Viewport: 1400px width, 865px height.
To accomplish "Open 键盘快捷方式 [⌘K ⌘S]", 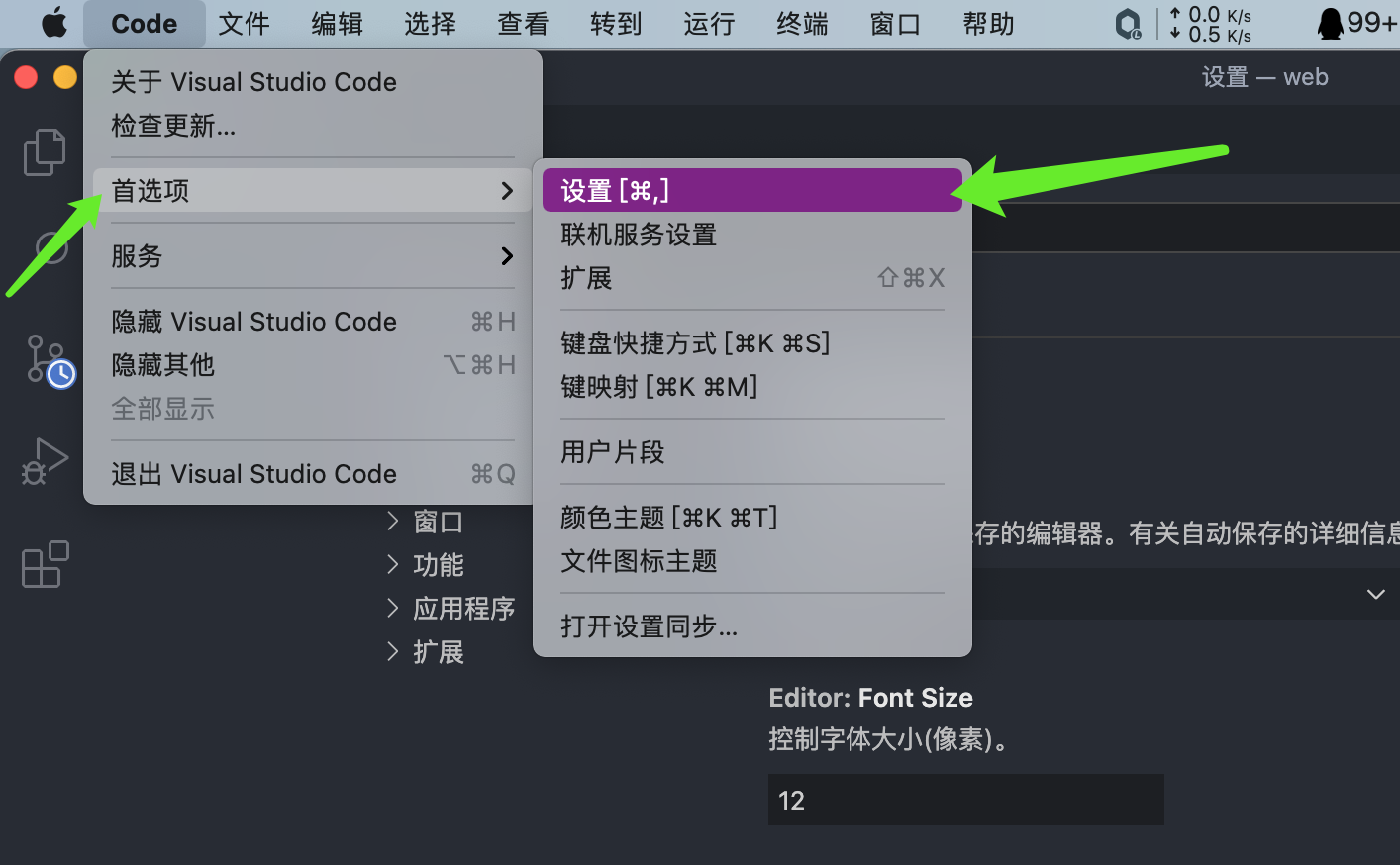I will point(752,343).
